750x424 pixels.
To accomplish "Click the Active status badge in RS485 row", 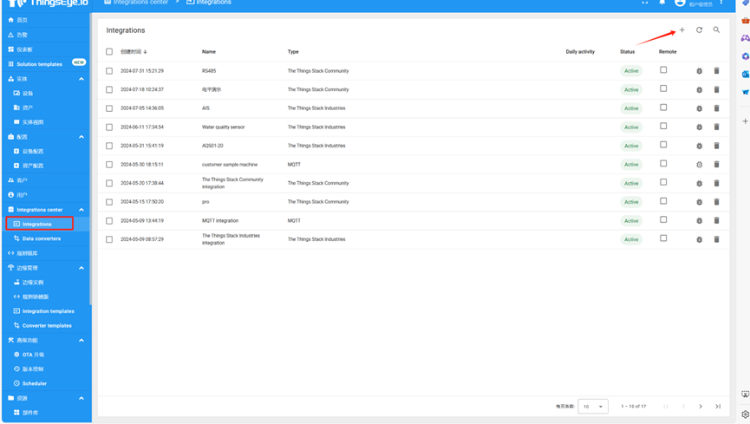I will (x=631, y=71).
